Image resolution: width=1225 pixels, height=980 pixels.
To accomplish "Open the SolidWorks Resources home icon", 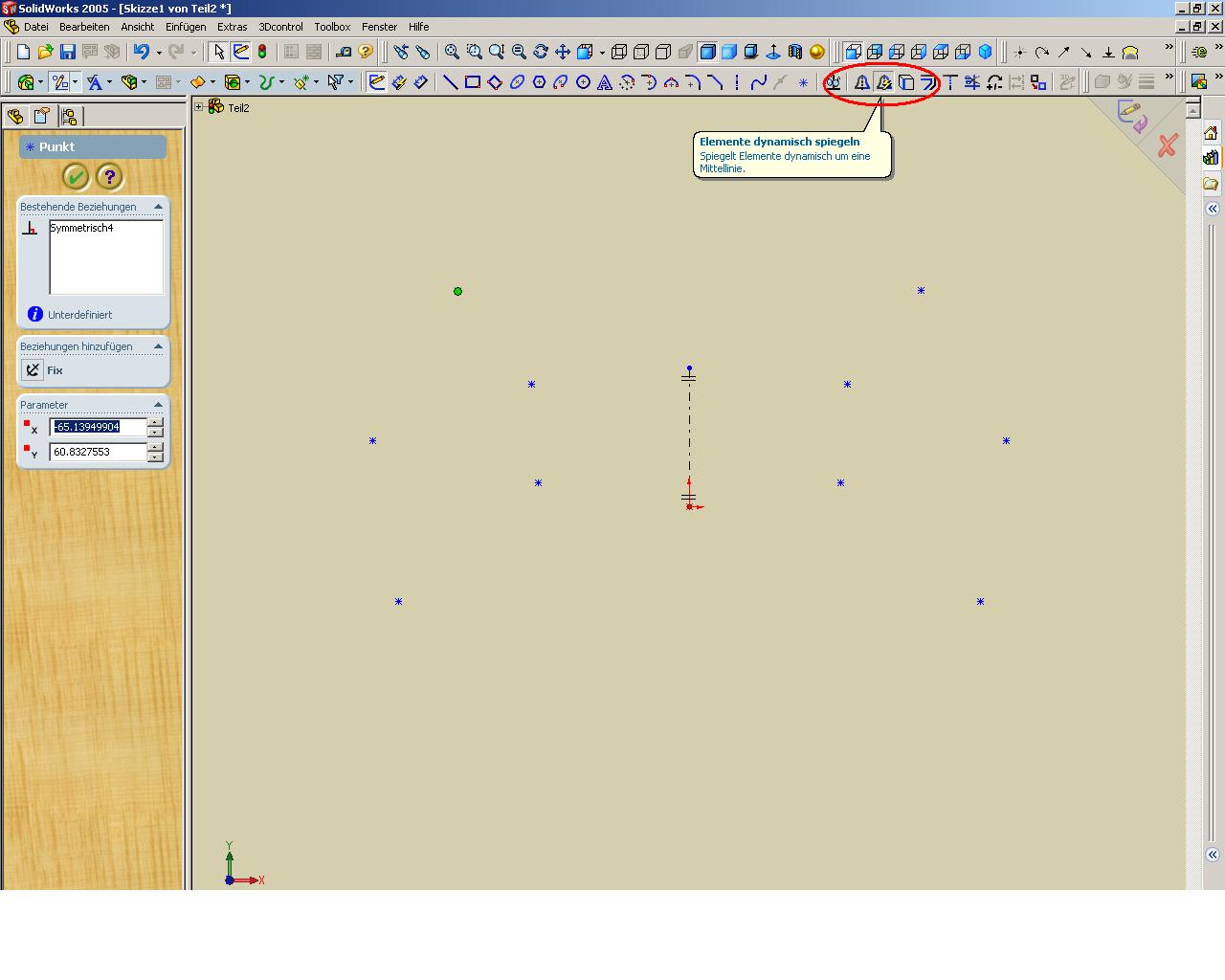I will (x=1212, y=133).
